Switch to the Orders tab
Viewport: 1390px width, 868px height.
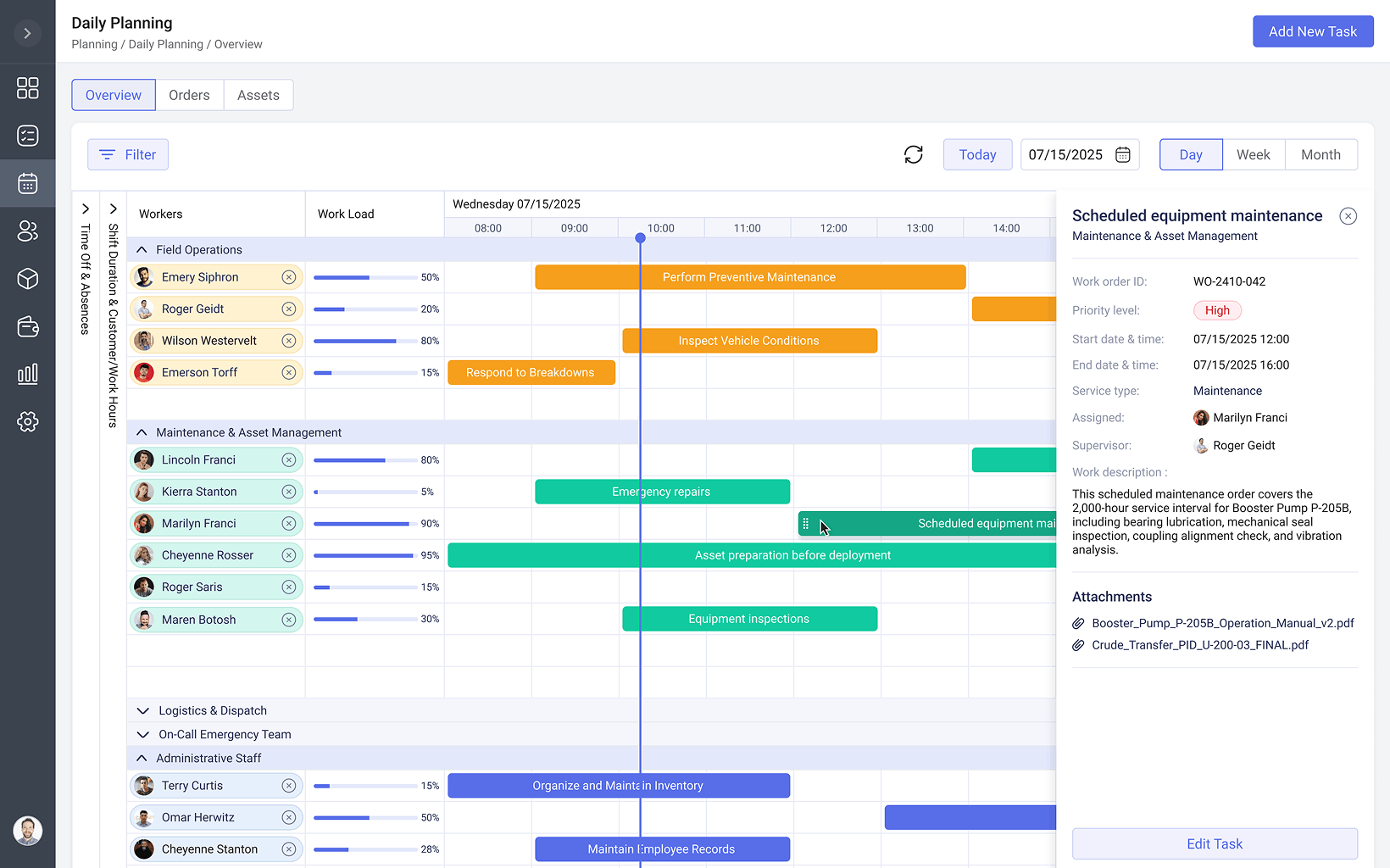tap(189, 95)
